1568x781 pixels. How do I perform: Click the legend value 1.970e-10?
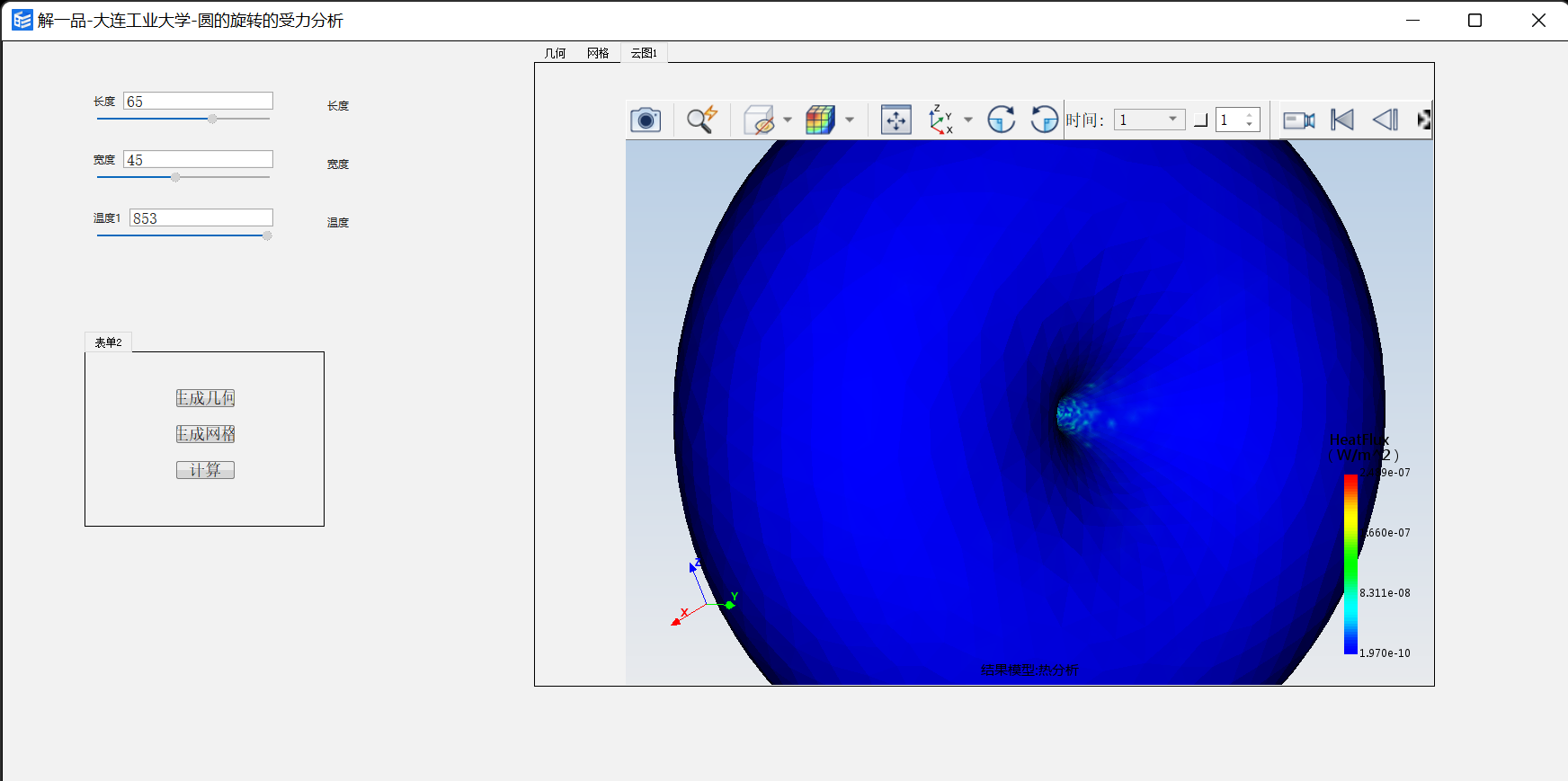pos(1385,653)
